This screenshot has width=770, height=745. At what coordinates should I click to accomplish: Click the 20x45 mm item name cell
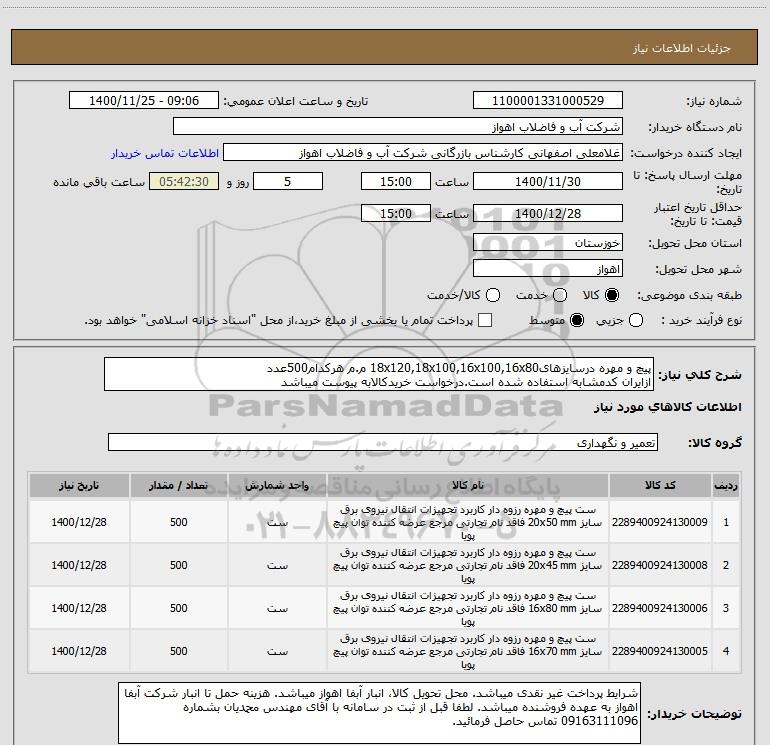coord(468,565)
